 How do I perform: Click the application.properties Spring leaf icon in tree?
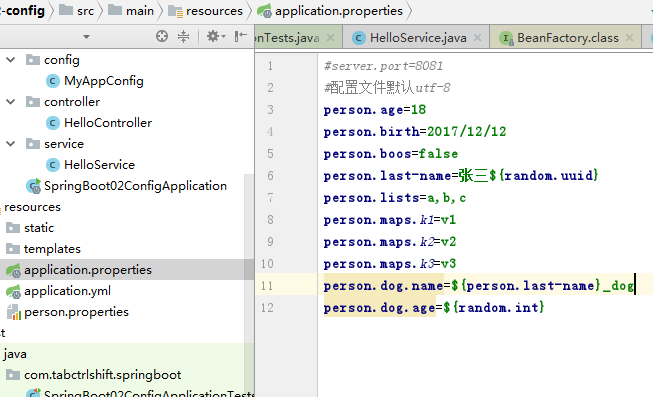coord(13,270)
